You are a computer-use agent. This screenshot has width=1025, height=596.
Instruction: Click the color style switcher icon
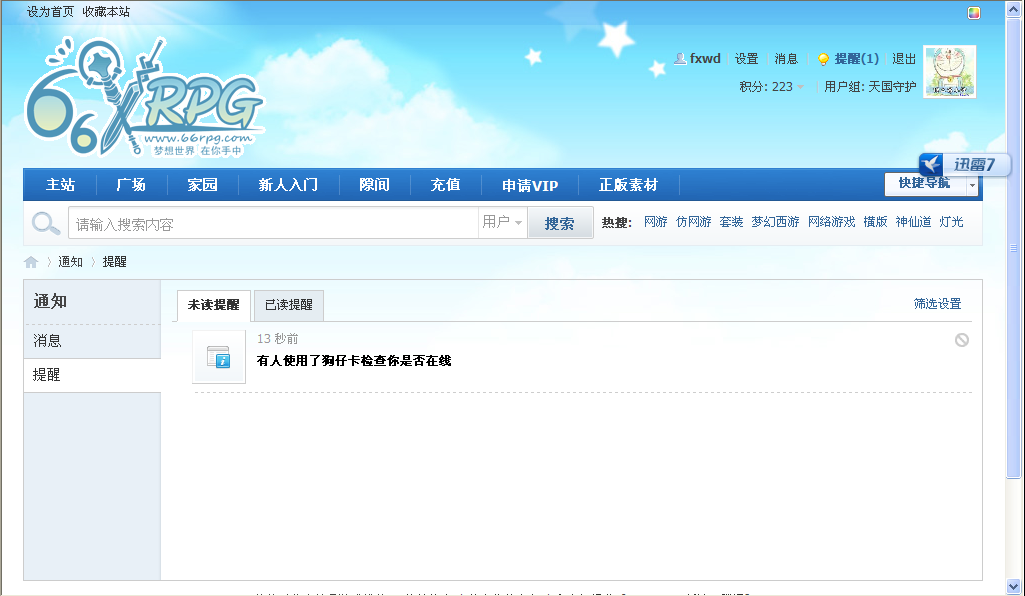(x=974, y=13)
